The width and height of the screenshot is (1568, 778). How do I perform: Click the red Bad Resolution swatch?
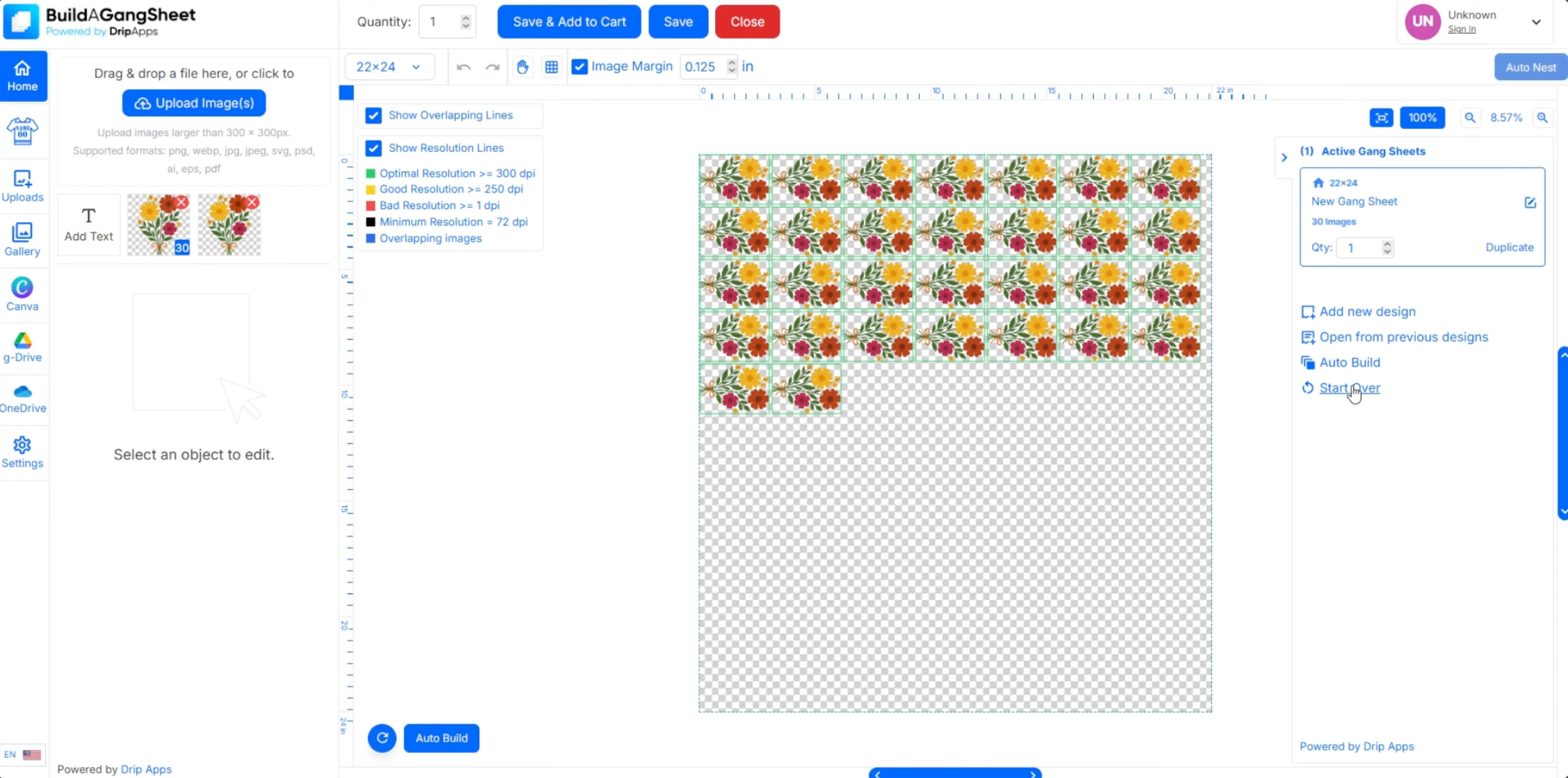tap(370, 206)
